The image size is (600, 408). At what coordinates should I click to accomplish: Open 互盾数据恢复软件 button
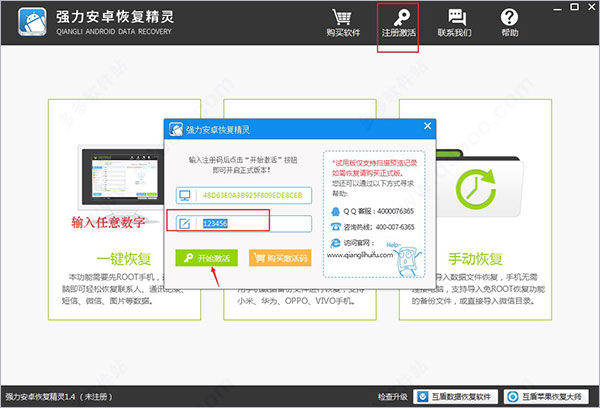click(455, 397)
